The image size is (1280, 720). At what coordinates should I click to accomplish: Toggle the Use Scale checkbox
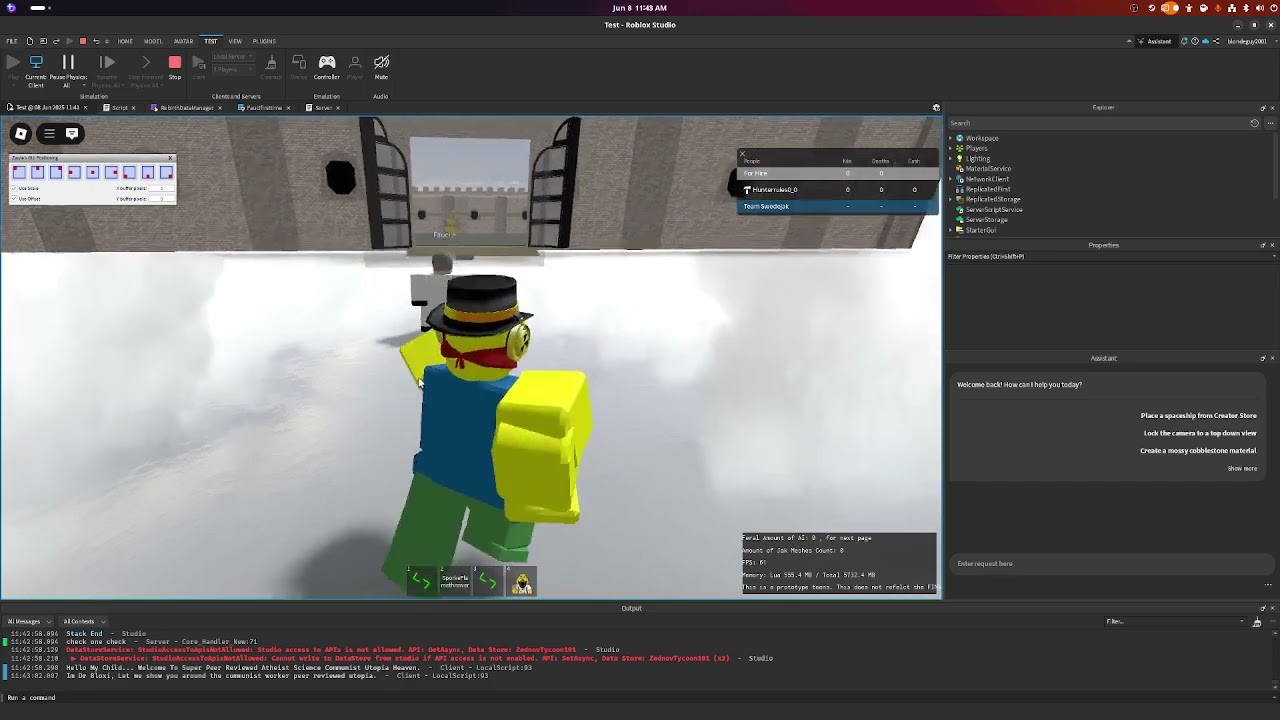tap(14, 188)
